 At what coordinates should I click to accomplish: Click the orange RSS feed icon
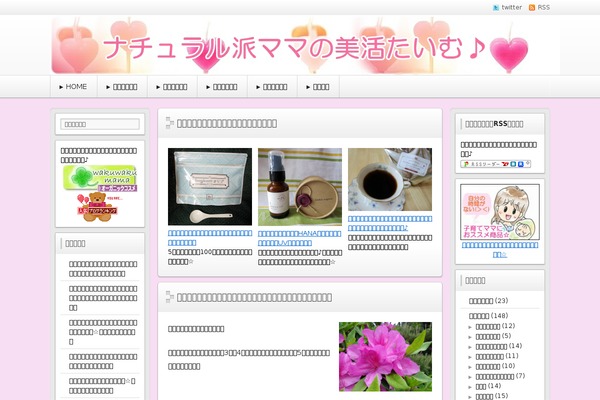[532, 8]
